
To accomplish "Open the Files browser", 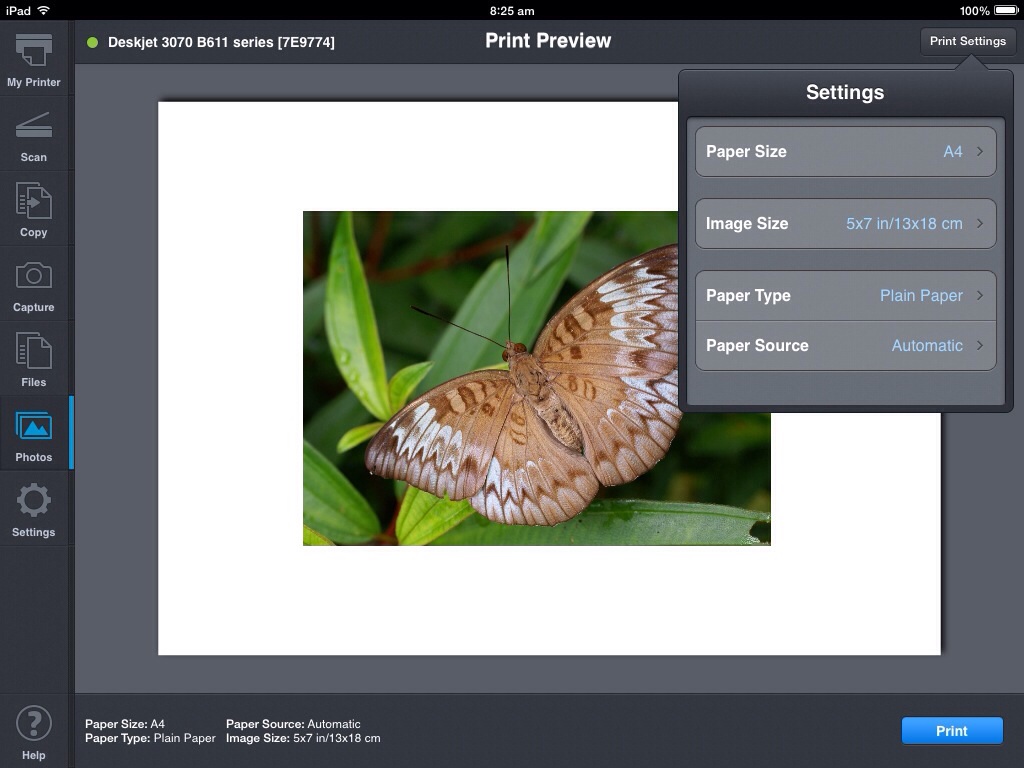I will point(33,358).
